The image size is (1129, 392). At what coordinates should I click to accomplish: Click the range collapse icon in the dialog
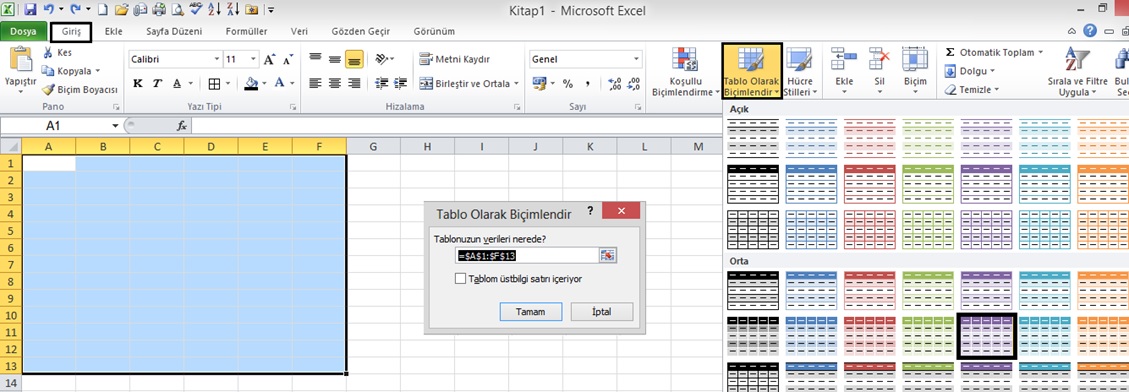tap(608, 255)
